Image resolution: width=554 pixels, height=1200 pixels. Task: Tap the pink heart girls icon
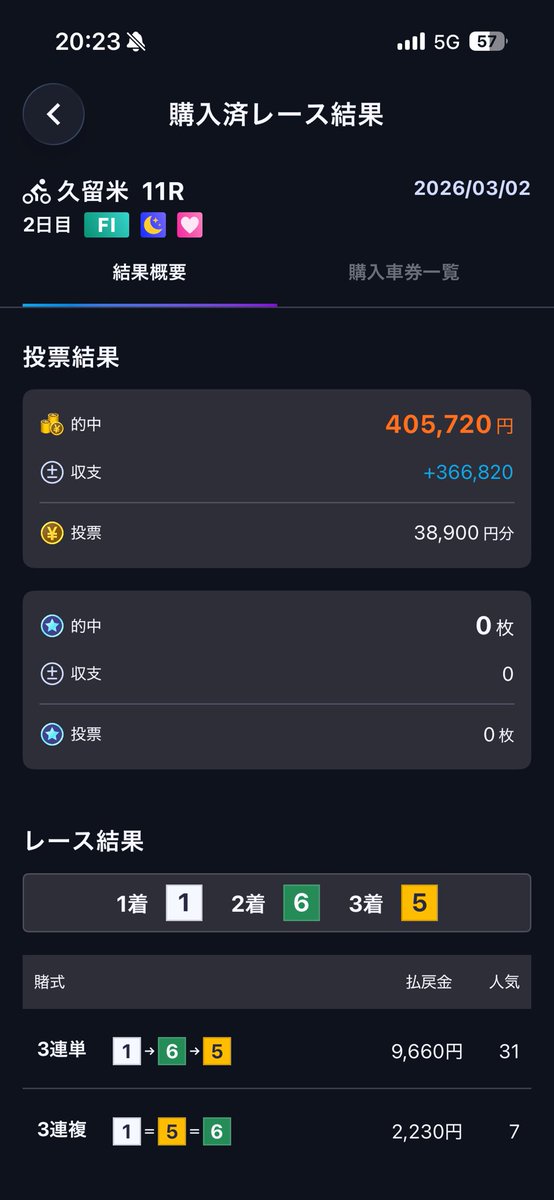[190, 225]
